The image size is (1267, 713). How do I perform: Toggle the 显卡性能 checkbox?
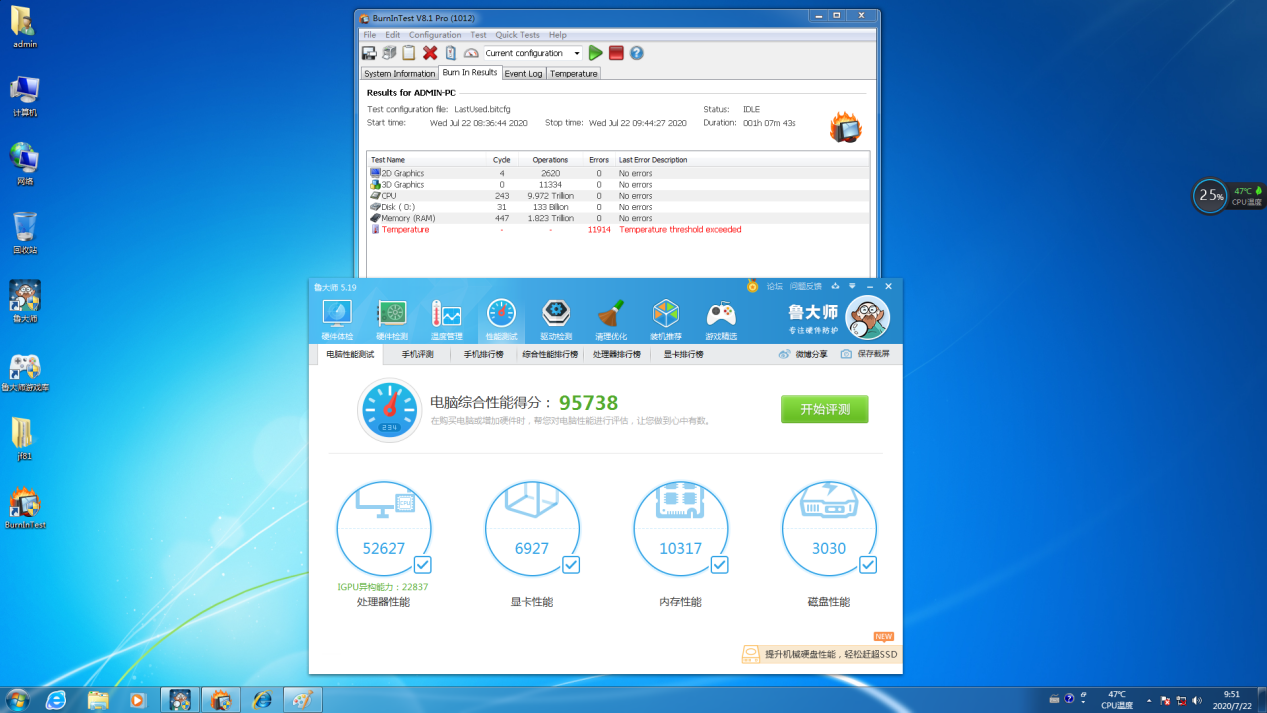571,565
